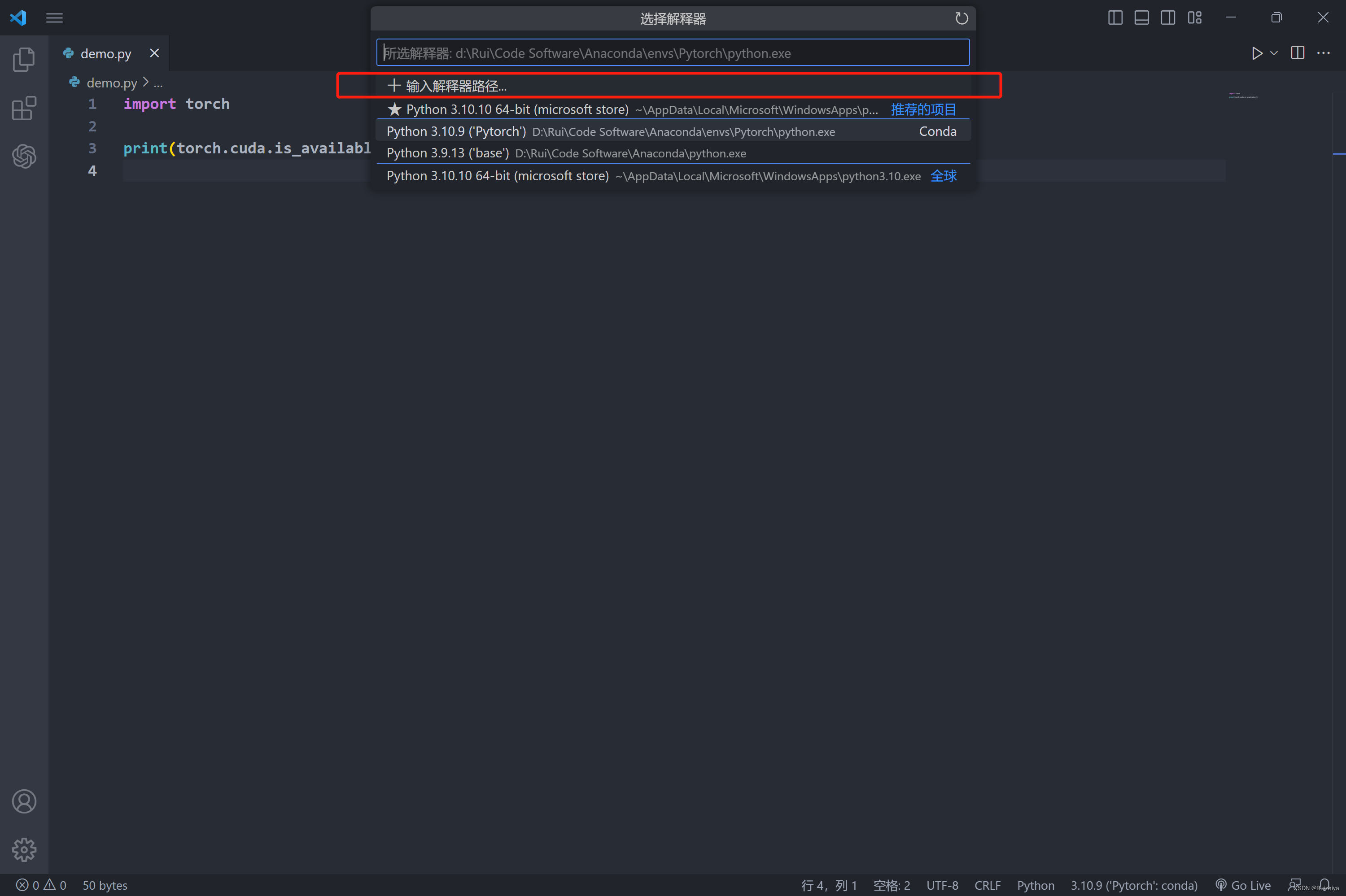Click 'import torch' code line
The width and height of the screenshot is (1346, 896).
click(176, 104)
